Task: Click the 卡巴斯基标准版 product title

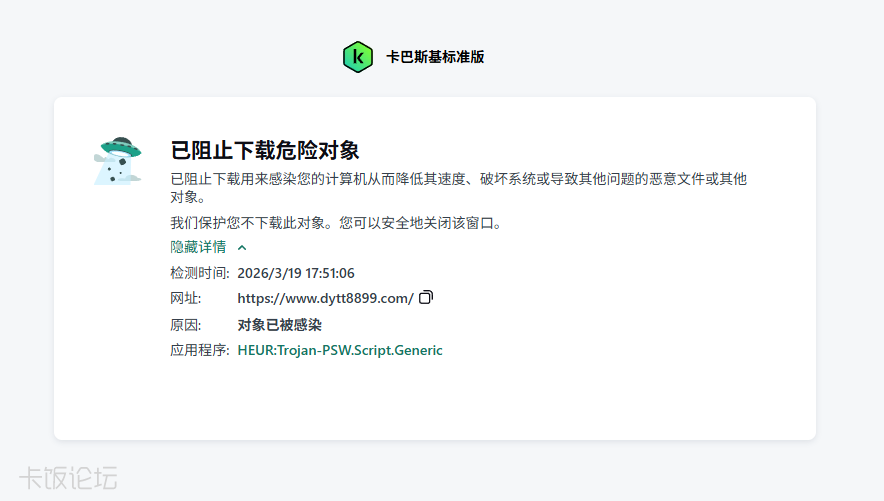Action: point(435,57)
